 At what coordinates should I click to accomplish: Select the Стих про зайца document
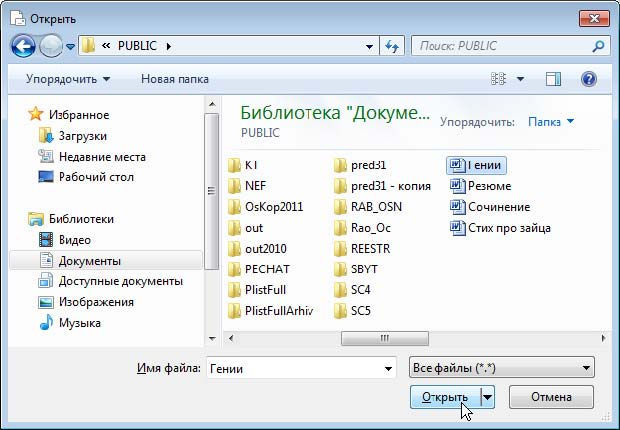pos(500,228)
